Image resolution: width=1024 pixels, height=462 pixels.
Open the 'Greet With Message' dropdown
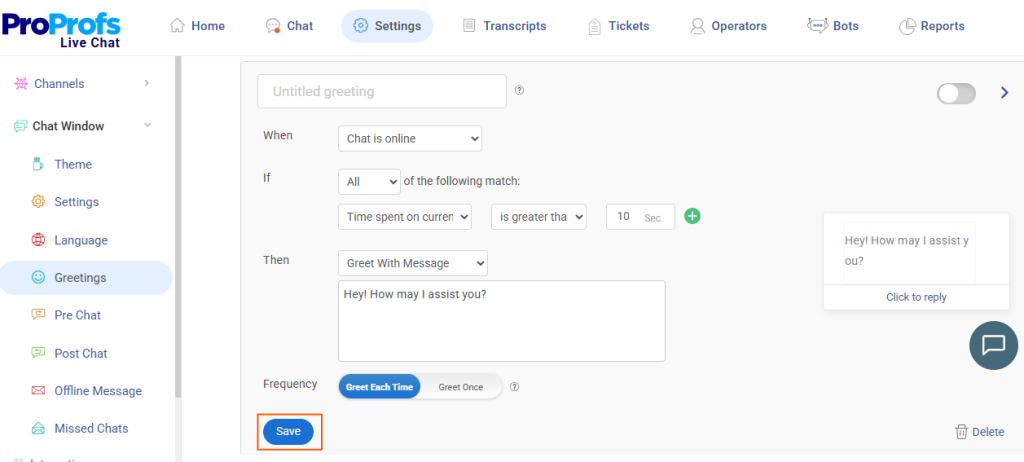pos(413,263)
